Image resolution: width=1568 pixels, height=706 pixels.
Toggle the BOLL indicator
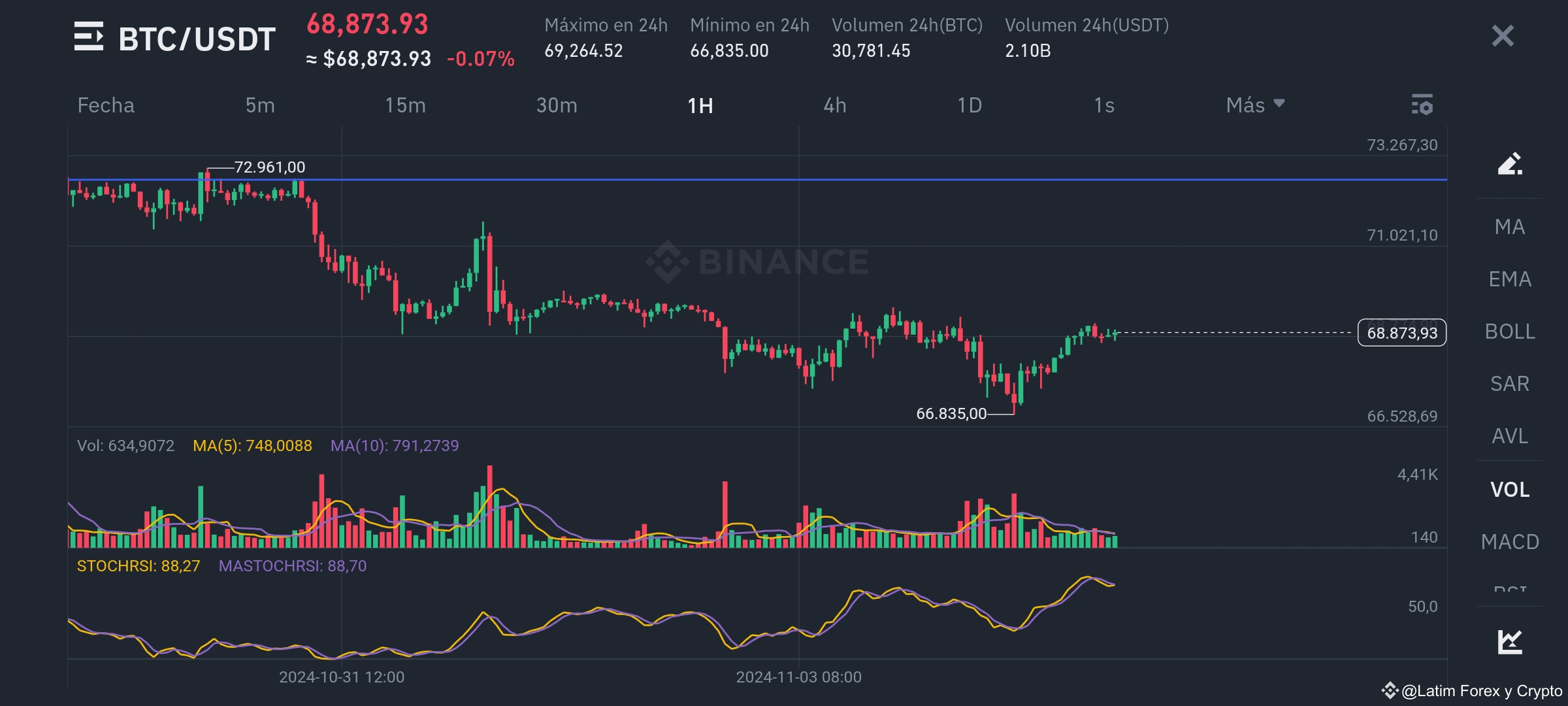tap(1510, 331)
